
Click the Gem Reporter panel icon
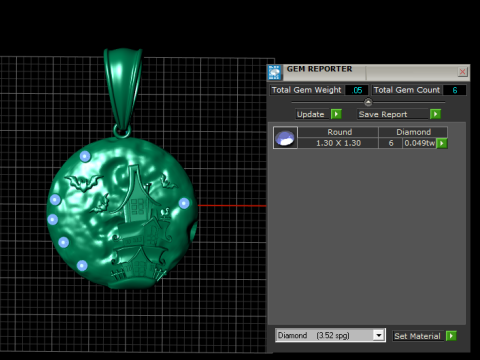(x=274, y=72)
